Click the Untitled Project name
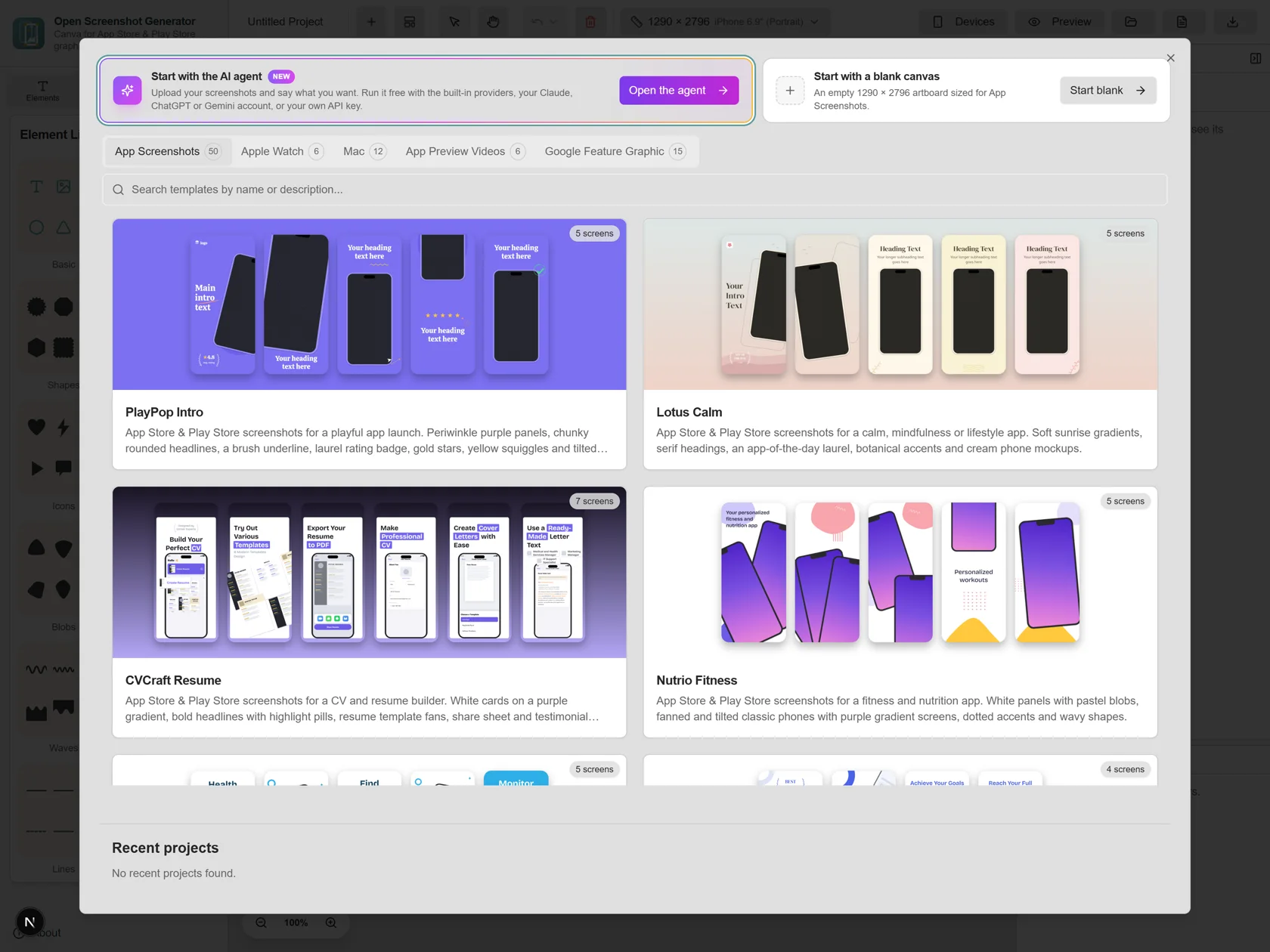 click(x=285, y=22)
